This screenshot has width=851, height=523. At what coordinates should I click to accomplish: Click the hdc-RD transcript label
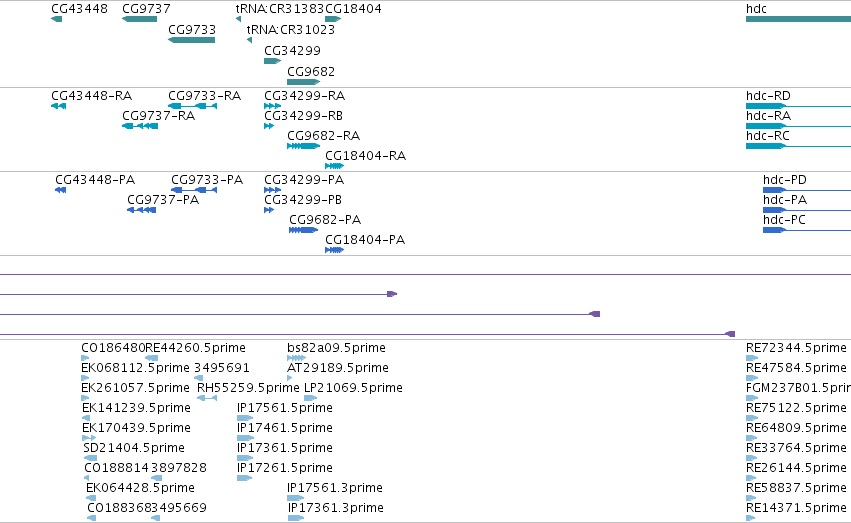pyautogui.click(x=768, y=96)
